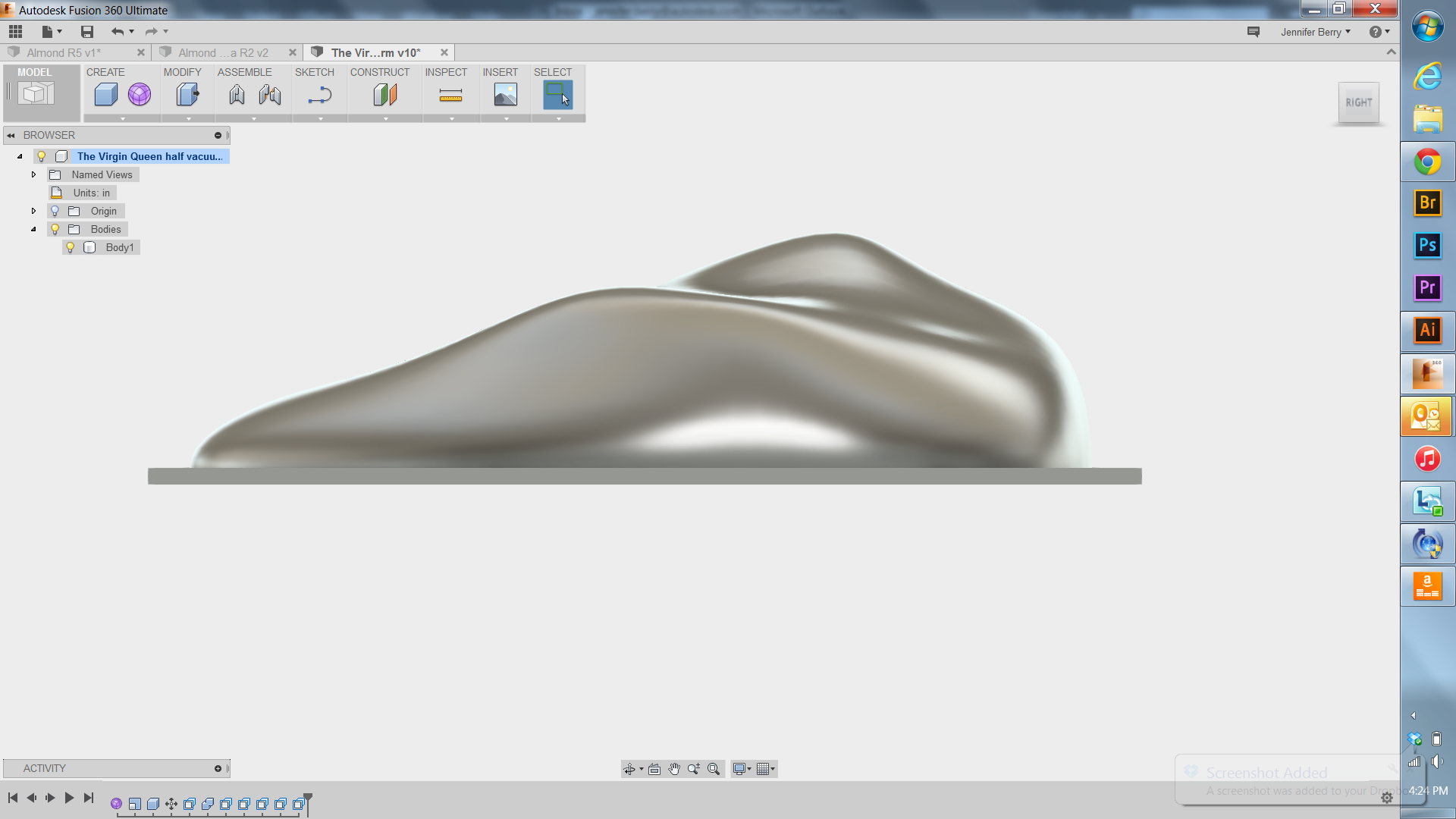Switch to the Almond R2 v2 tab
The image size is (1456, 819).
point(224,52)
